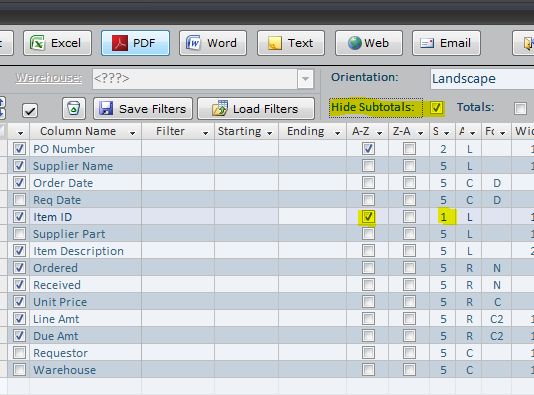
Task: Enable Z-A sort for Supplier Name
Action: coord(409,165)
